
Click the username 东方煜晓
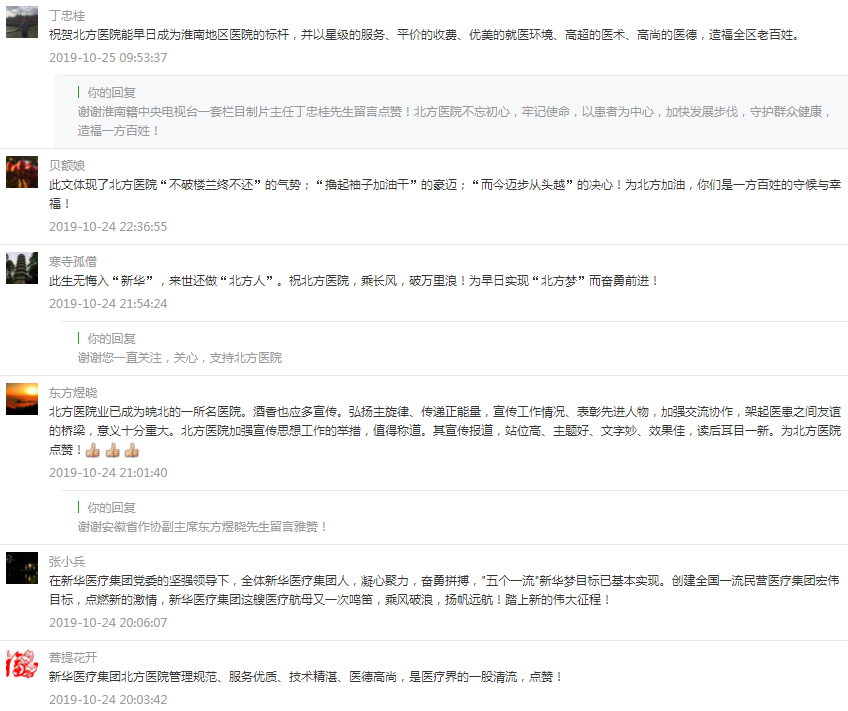click(x=73, y=393)
